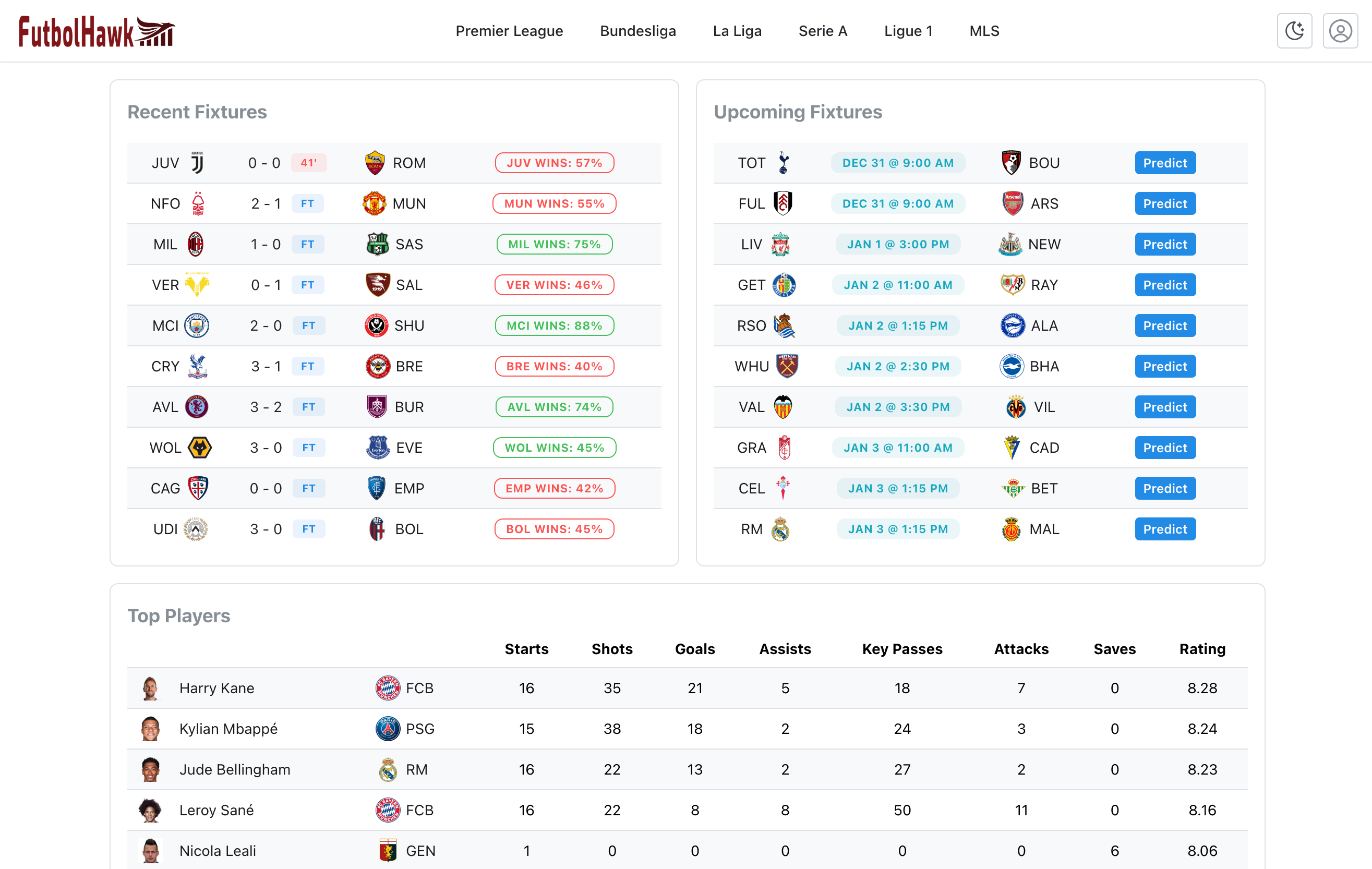Click the PSG crest in Top Players
This screenshot has height=869, width=1372.
[x=388, y=729]
